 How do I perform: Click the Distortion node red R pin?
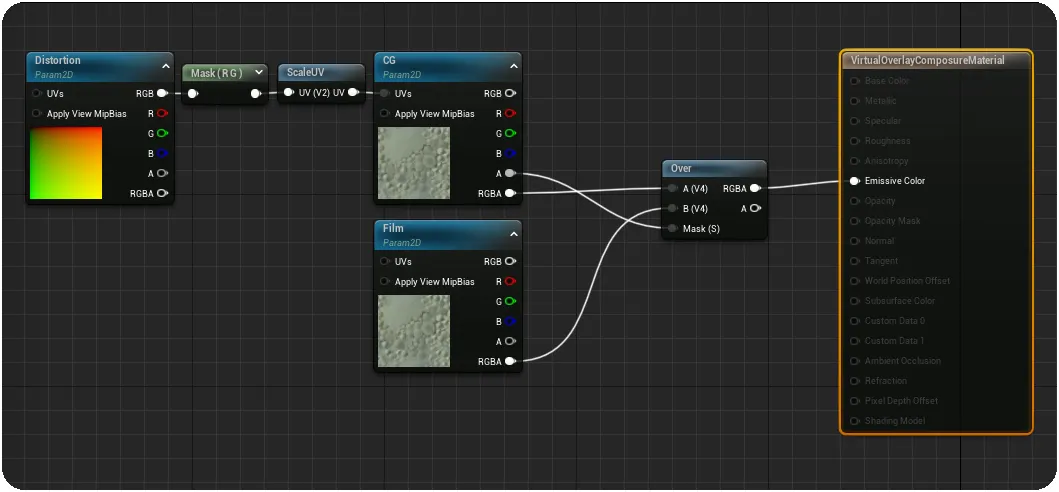162,114
